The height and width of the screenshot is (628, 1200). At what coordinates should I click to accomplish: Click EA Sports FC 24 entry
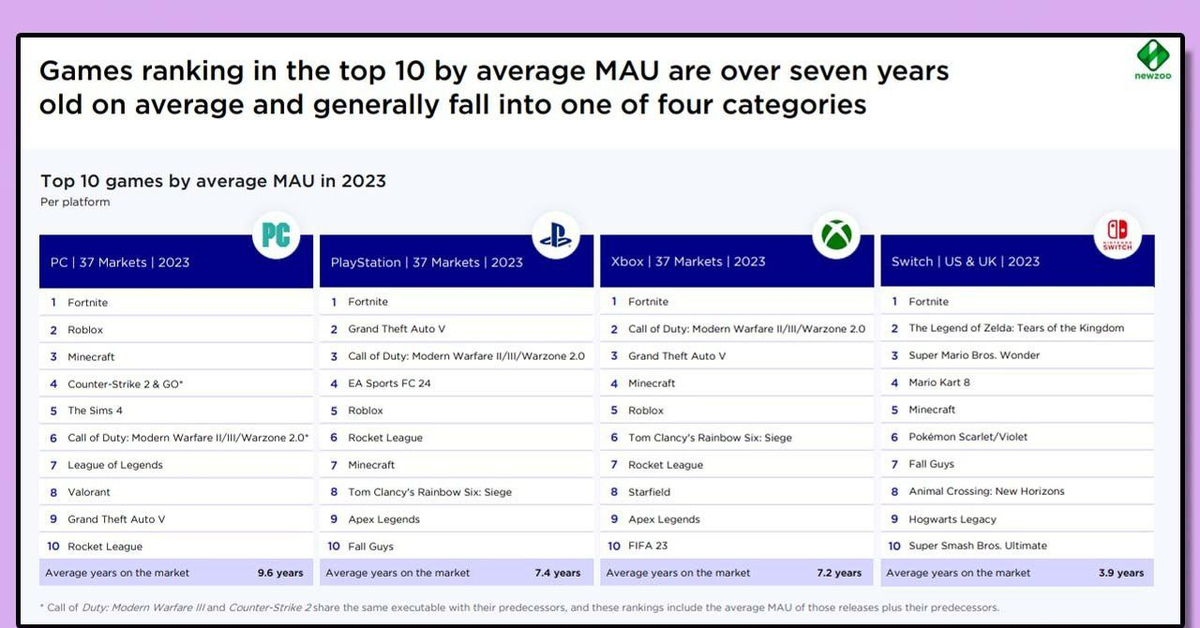[389, 383]
